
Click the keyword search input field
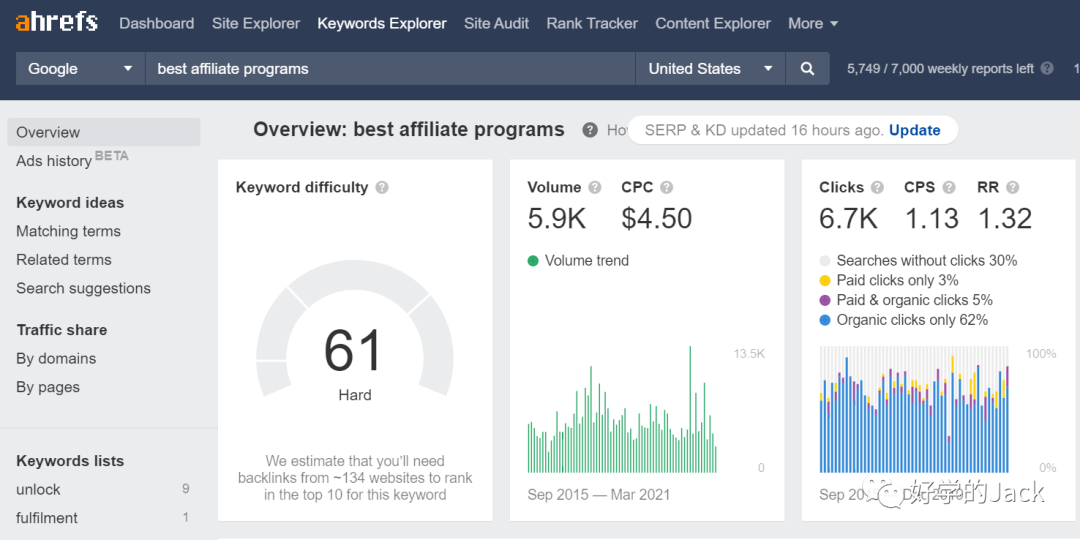[390, 69]
